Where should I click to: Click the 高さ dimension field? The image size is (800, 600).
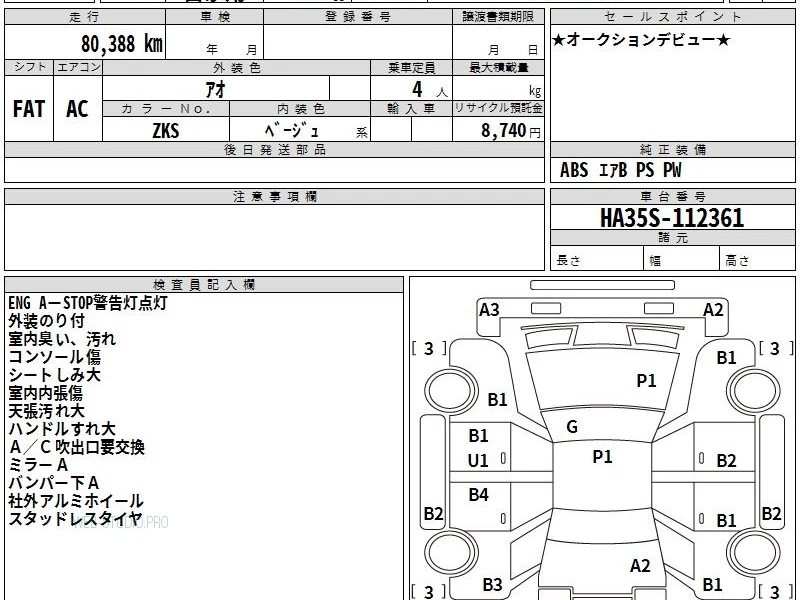pos(758,260)
